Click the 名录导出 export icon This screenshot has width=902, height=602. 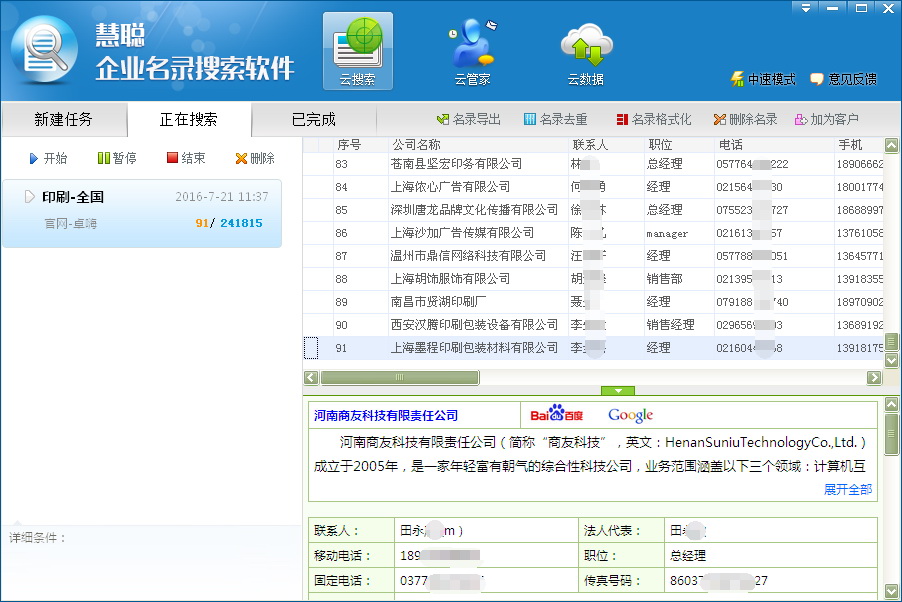point(443,120)
